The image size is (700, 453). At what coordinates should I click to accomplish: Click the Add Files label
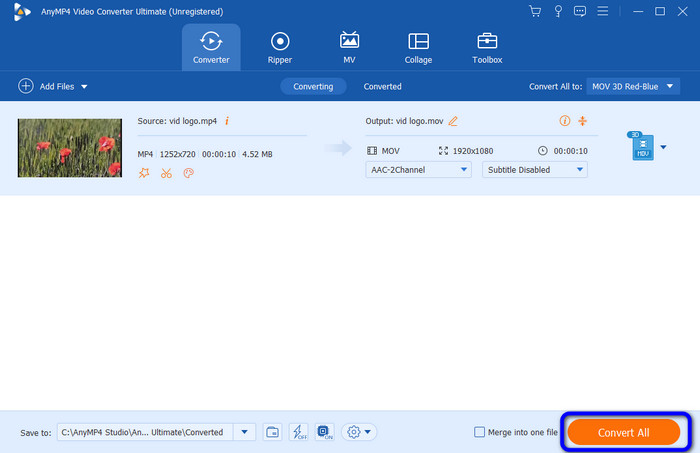57,87
